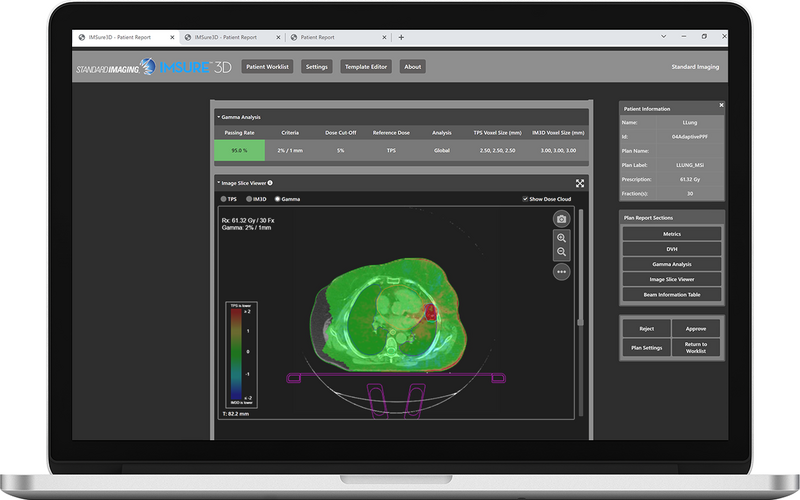Take a snapshot with the camera icon
The image size is (800, 500).
click(561, 219)
